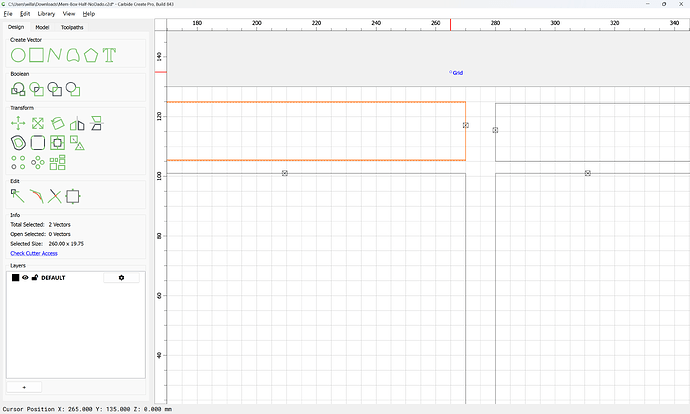Add a new layer with plus button
690x414 pixels.
tap(24, 387)
